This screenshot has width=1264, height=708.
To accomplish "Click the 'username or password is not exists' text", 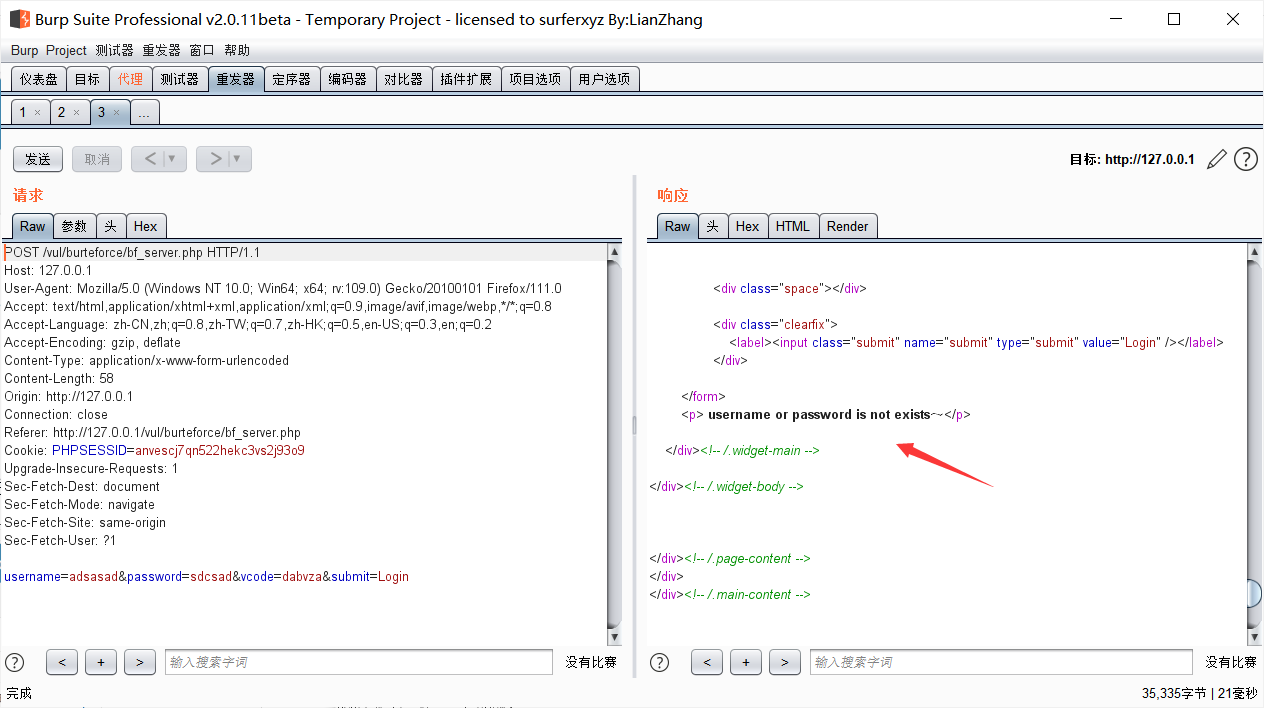I will (x=819, y=414).
